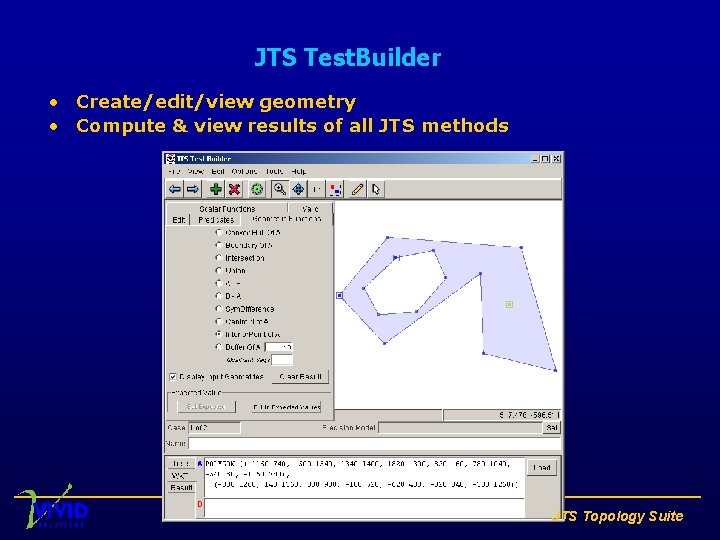
Task: Choose the Intersection radio button
Action: [x=219, y=258]
